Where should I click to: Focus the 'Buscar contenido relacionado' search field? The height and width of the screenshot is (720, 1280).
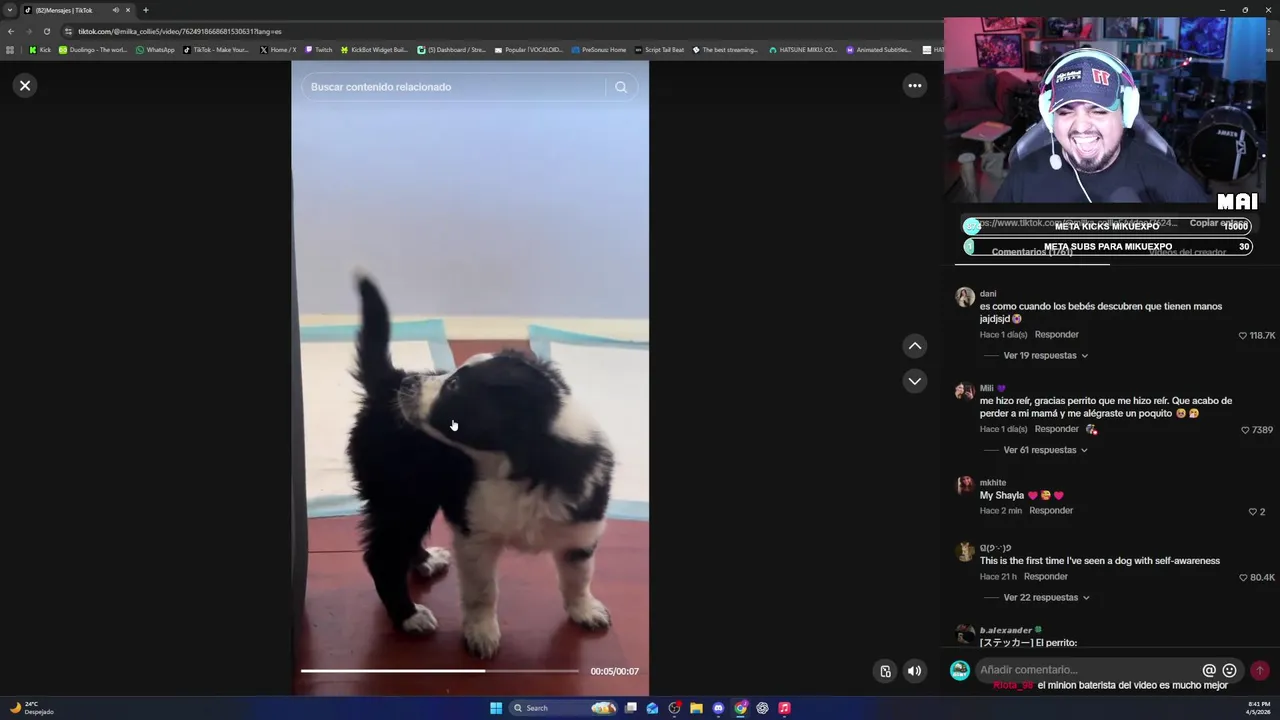[455, 87]
